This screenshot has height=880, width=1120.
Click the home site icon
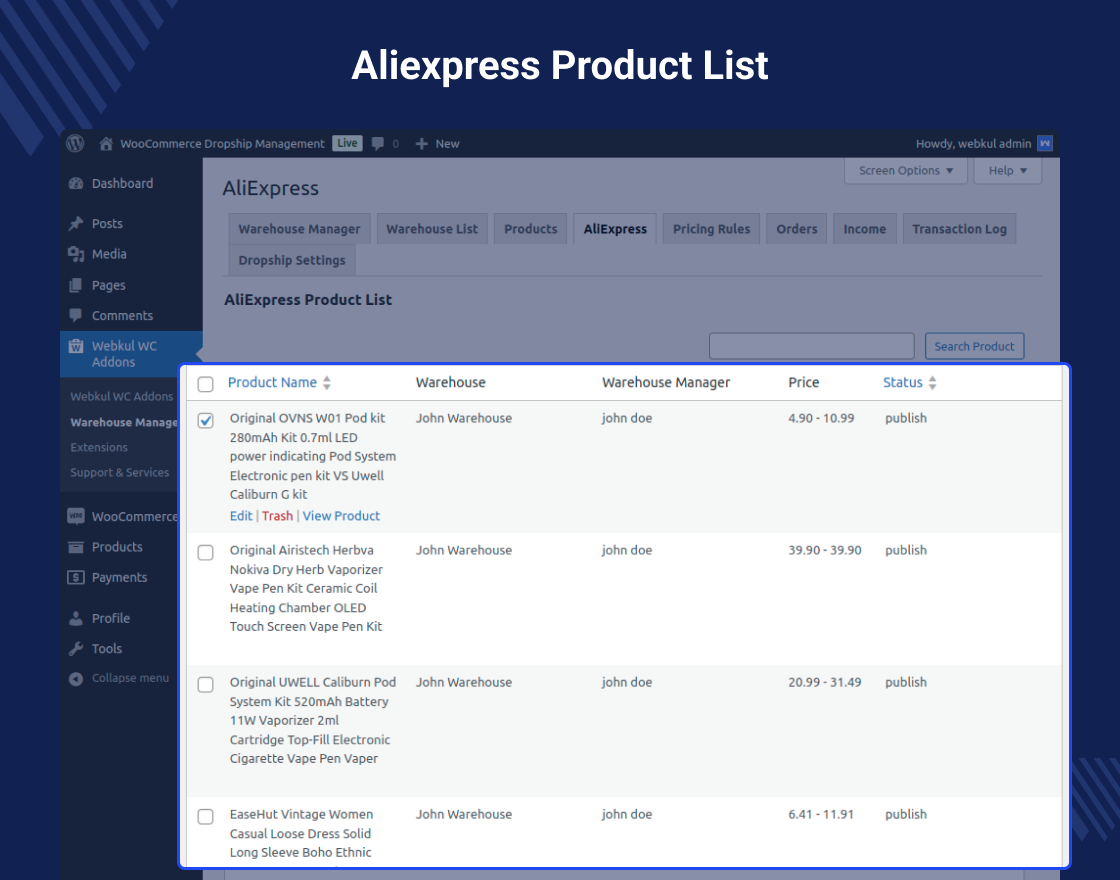tap(106, 144)
